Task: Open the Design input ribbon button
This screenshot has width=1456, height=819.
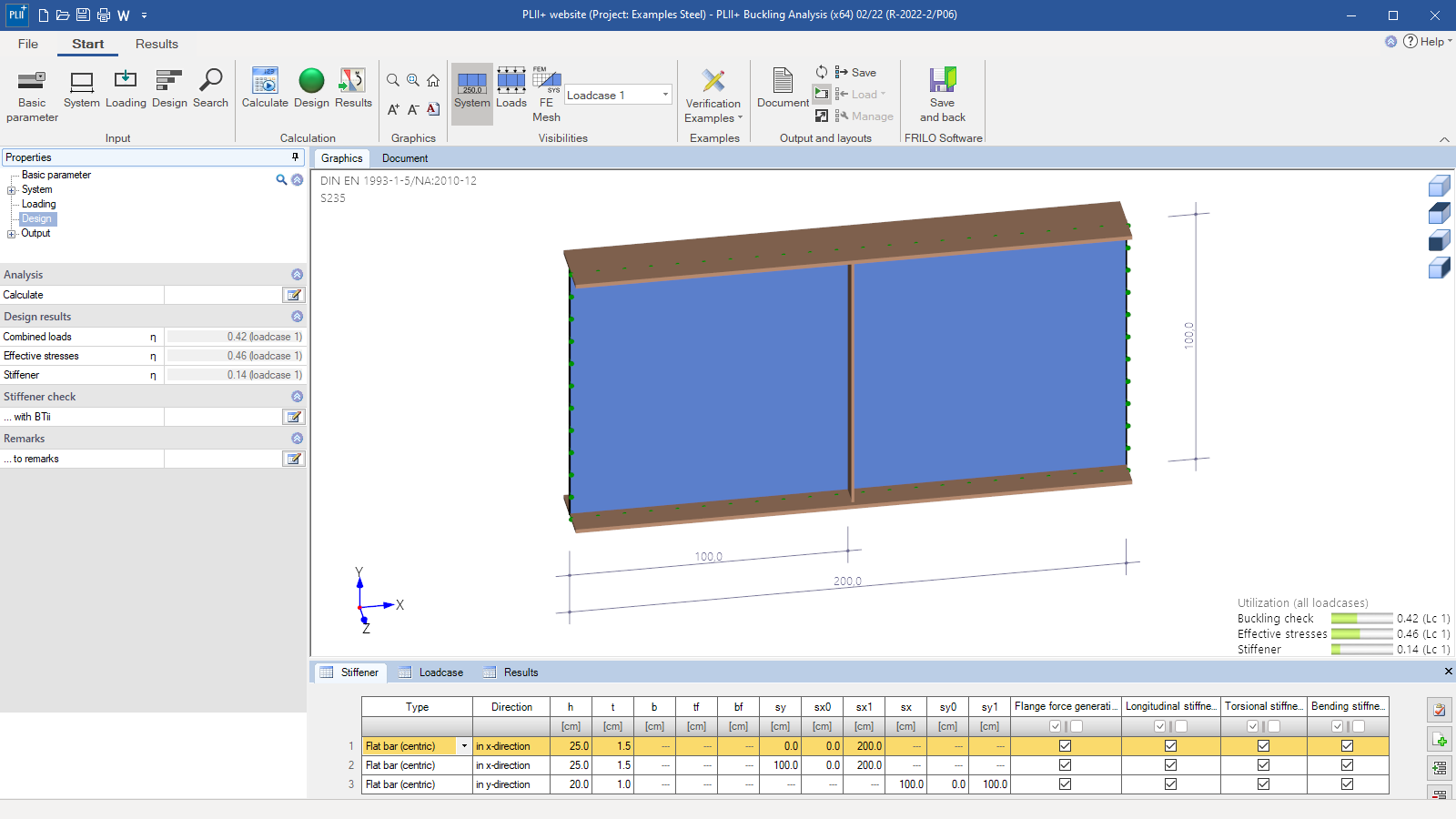Action: coord(169,88)
